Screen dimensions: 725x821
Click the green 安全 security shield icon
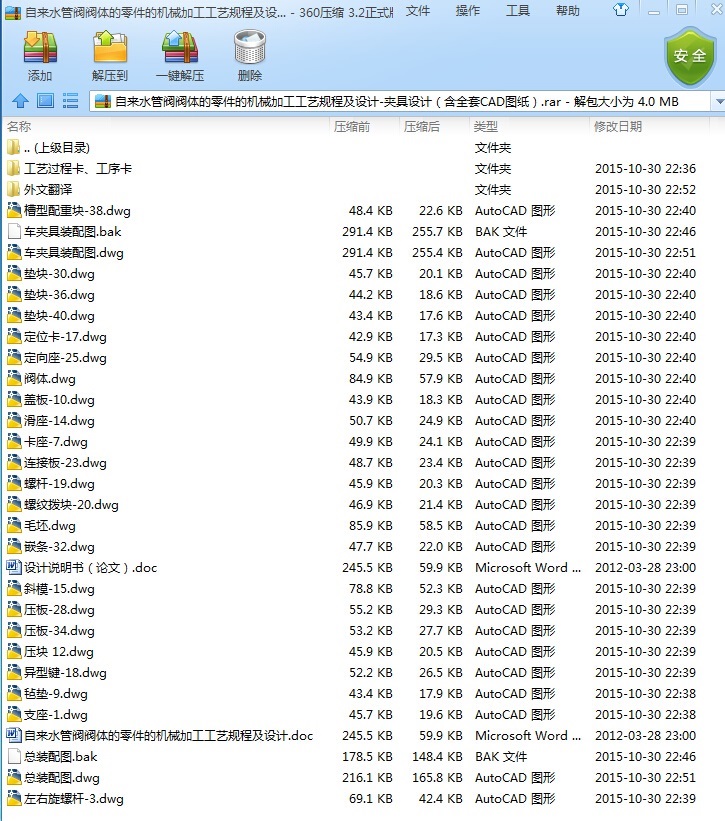(x=690, y=57)
